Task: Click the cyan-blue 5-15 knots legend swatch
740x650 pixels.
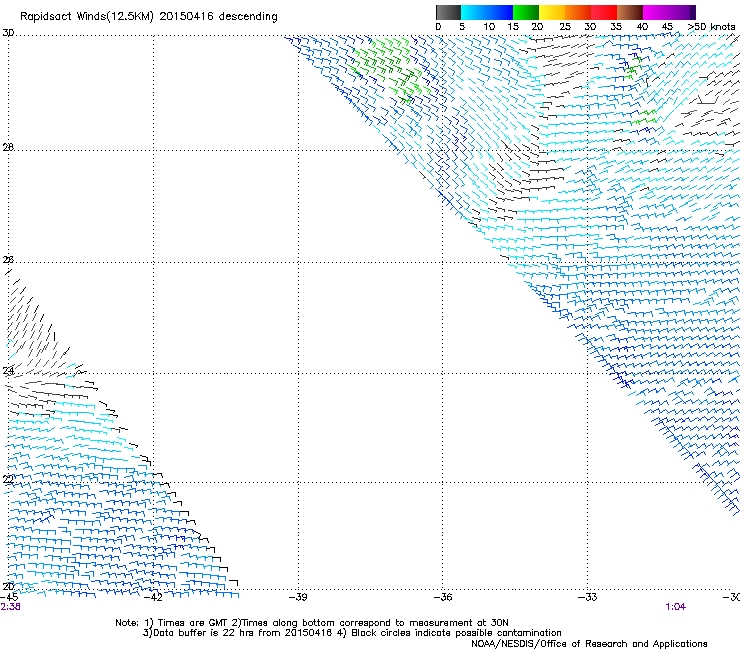Action: coord(487,12)
